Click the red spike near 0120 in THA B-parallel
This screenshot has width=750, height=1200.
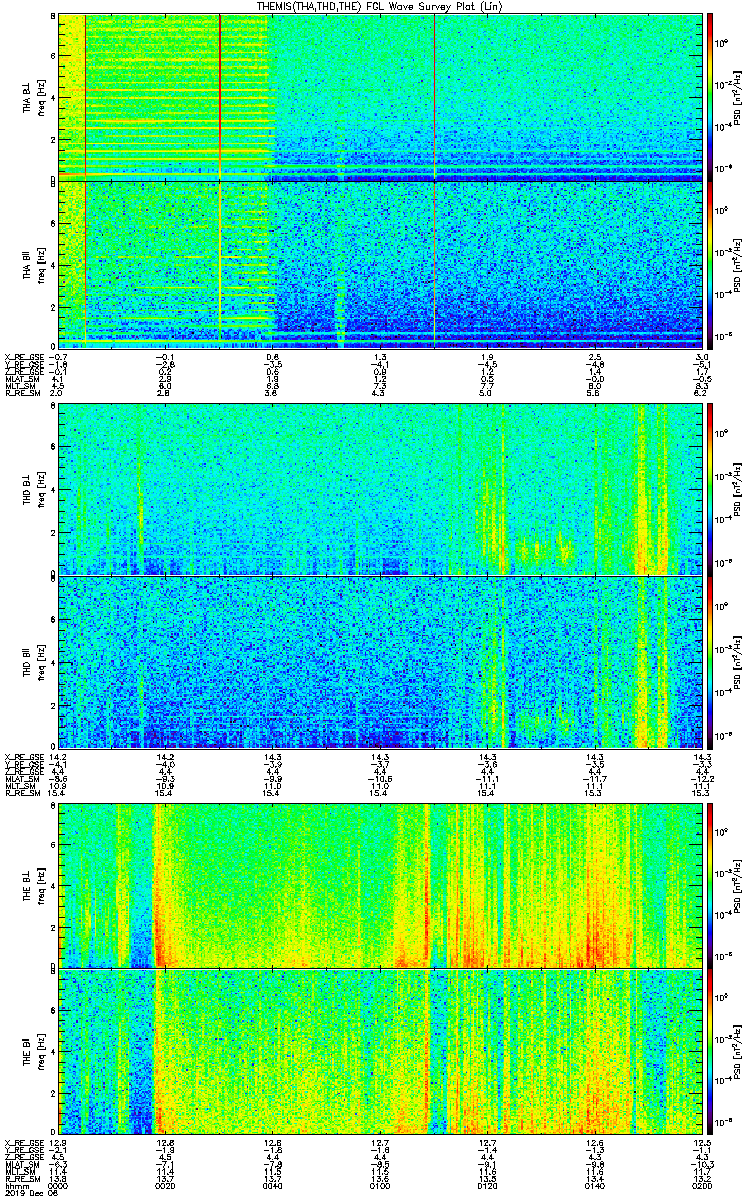tap(435, 263)
